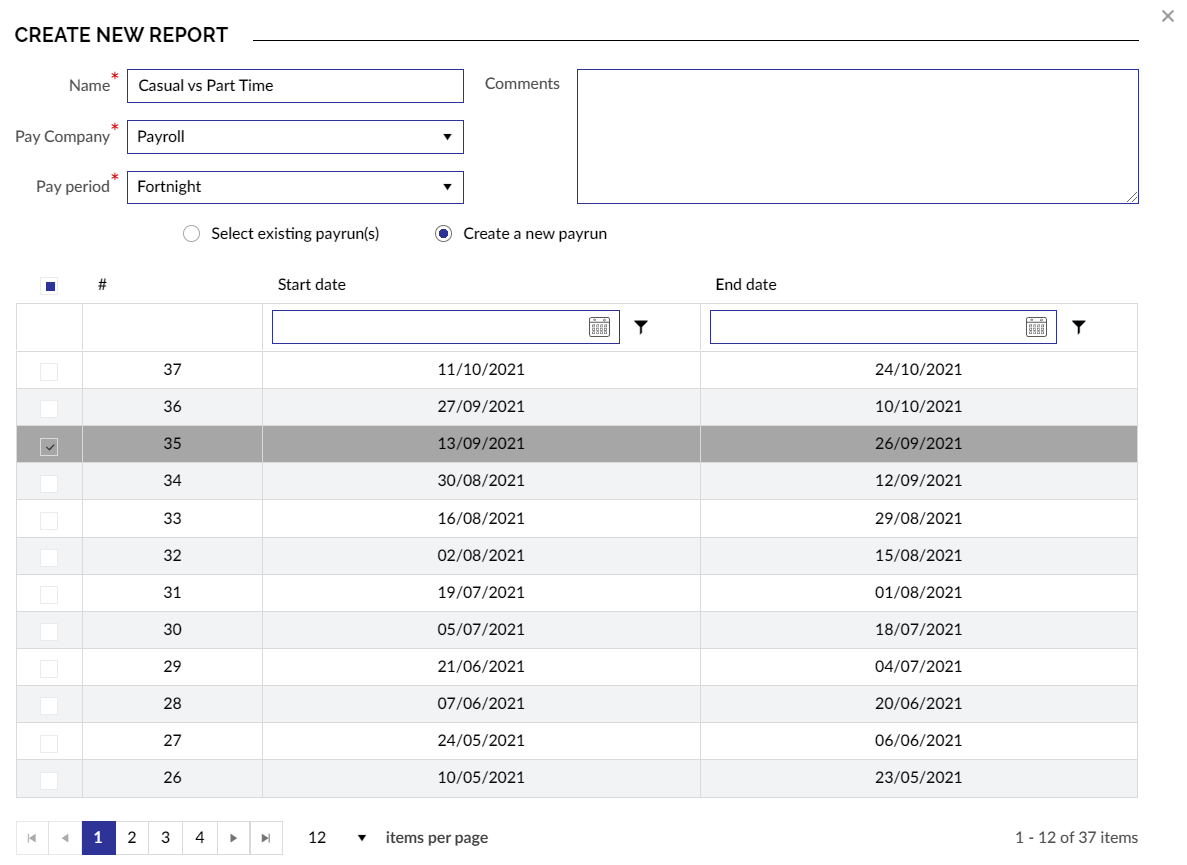The height and width of the screenshot is (865, 1187).
Task: Click end date 01/08/2021 cell
Action: [x=918, y=593]
